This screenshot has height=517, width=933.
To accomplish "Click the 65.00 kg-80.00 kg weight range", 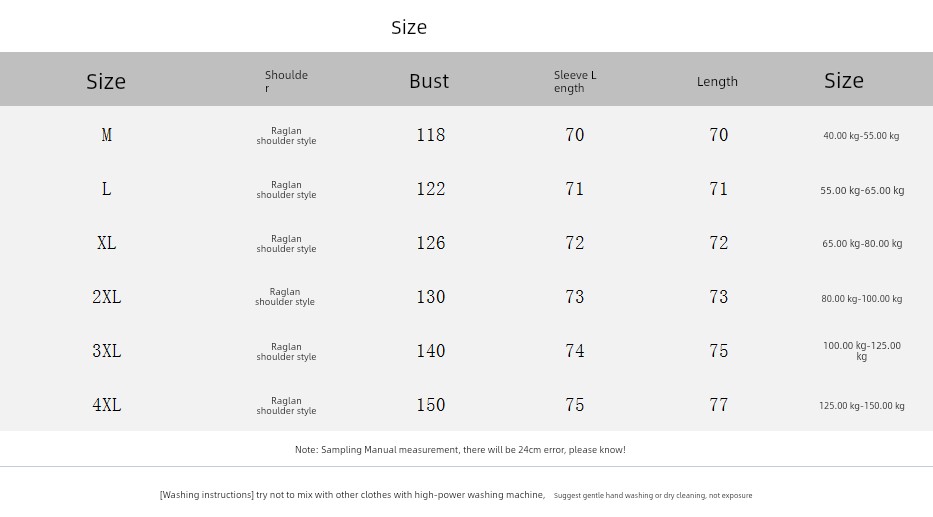I will 862,244.
